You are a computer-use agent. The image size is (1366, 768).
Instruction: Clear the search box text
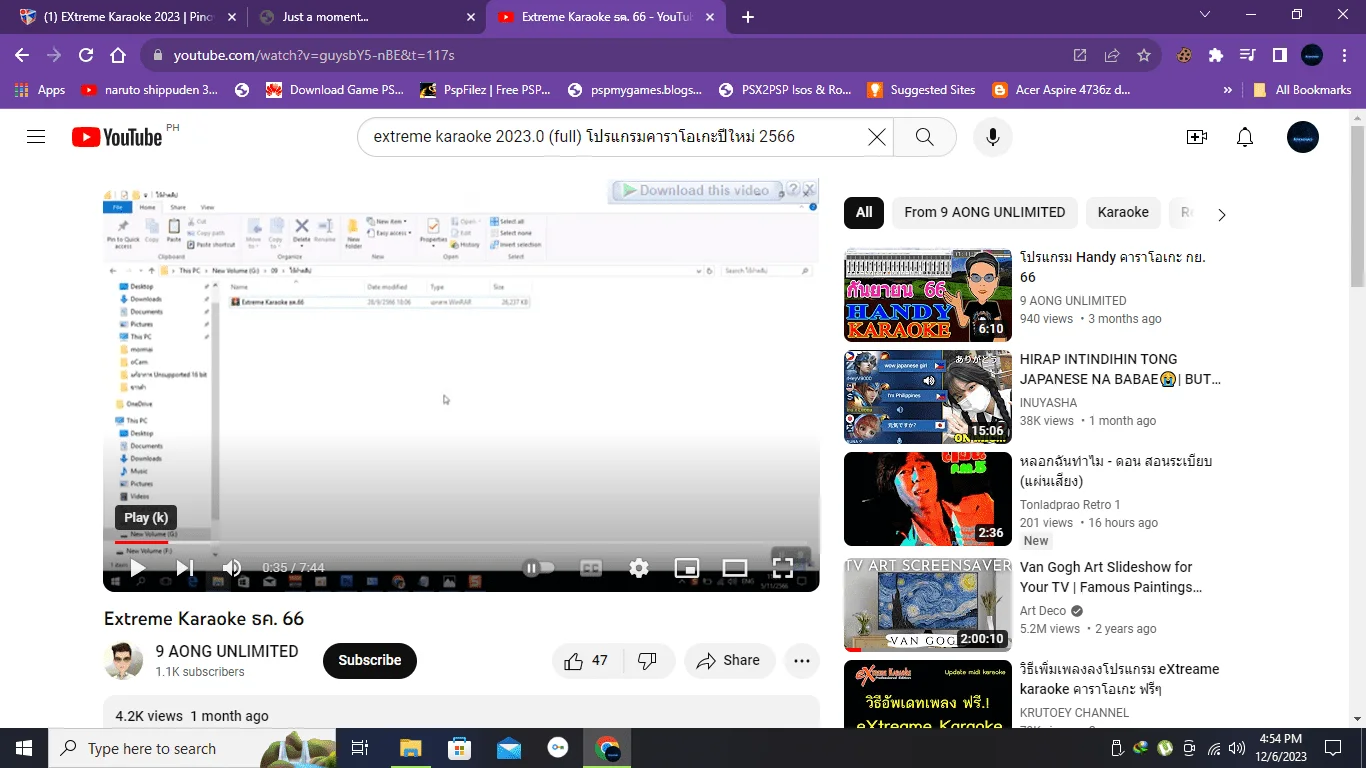(x=876, y=137)
